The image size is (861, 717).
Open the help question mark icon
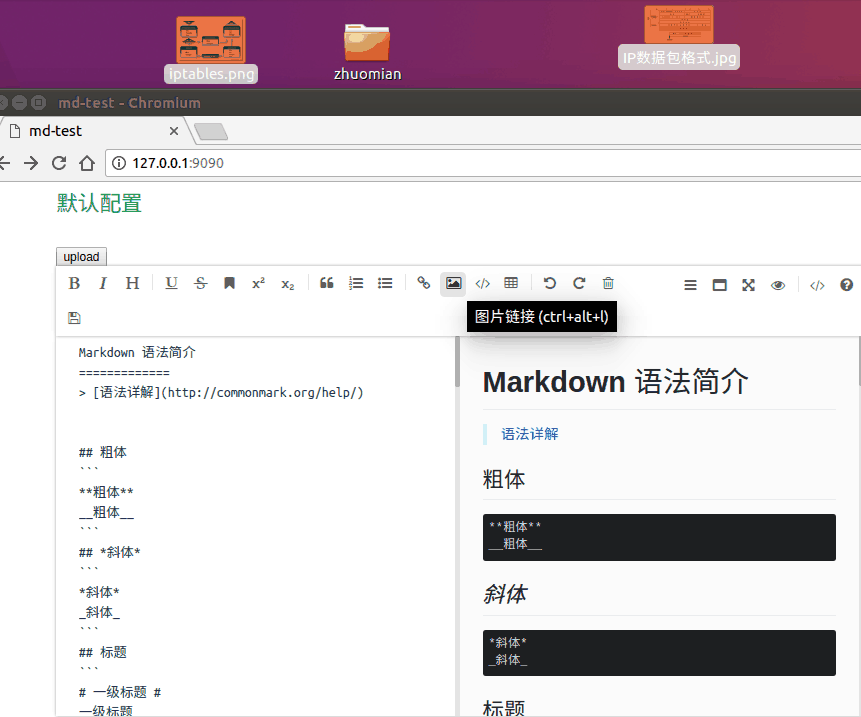[x=846, y=285]
